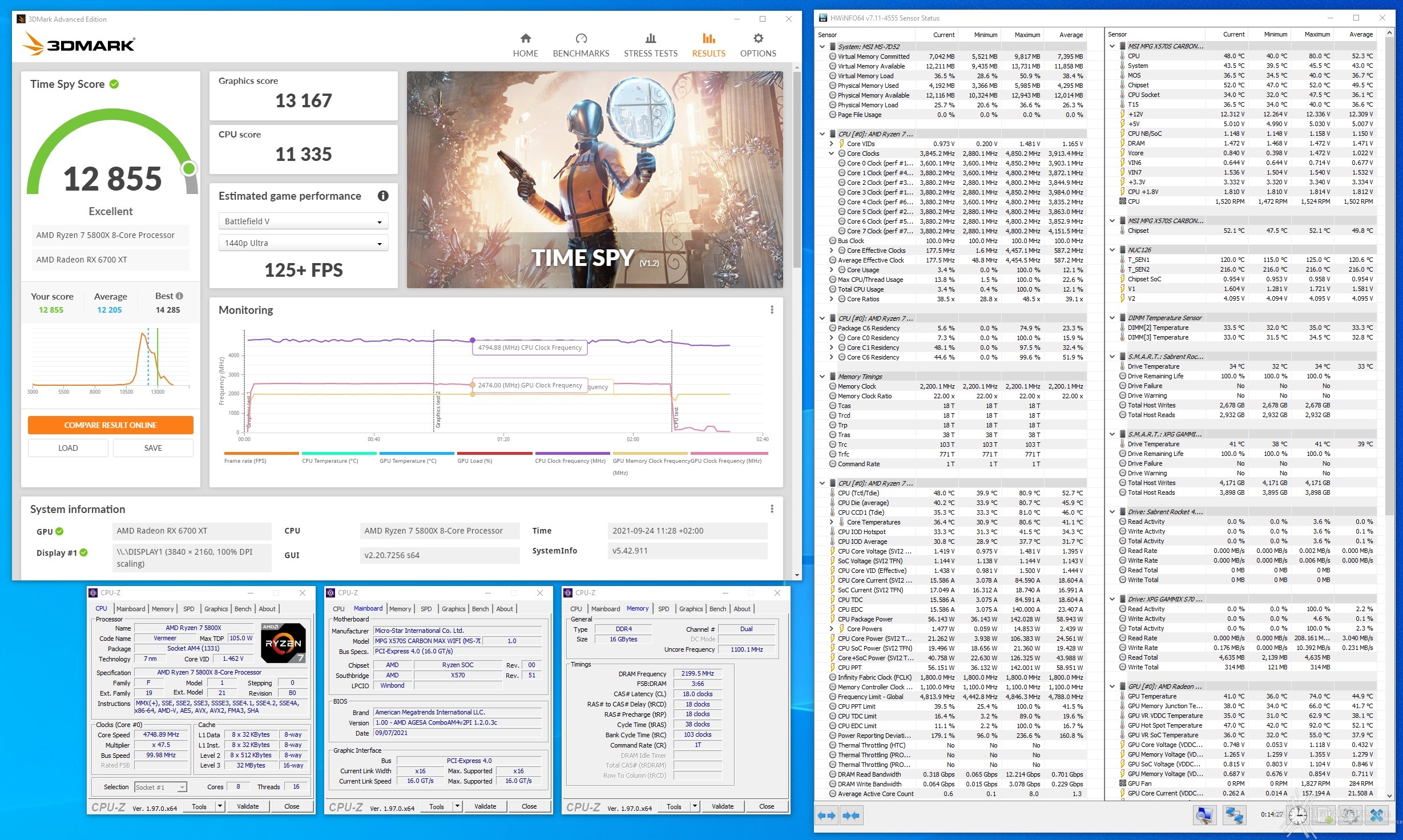Open the STRESS TESTS section
This screenshot has width=1403, height=840.
650,45
